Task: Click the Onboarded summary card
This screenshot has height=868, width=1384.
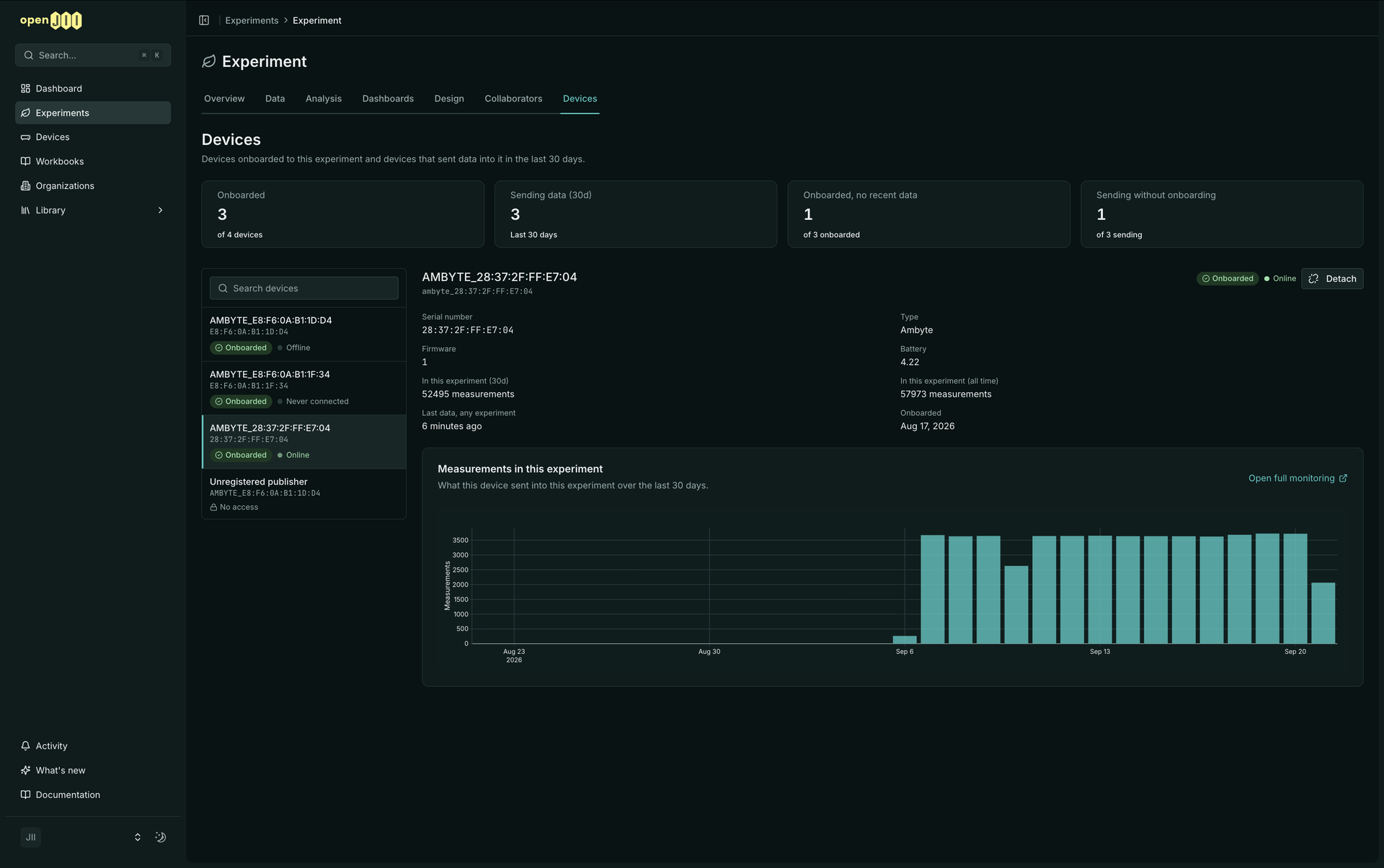Action: coord(342,214)
